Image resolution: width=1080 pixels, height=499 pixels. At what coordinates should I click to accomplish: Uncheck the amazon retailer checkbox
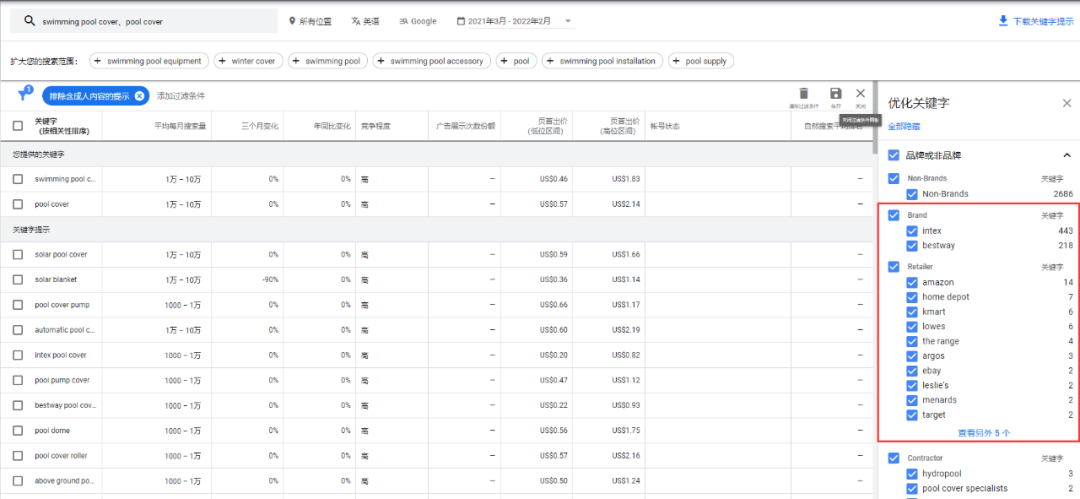coord(912,283)
